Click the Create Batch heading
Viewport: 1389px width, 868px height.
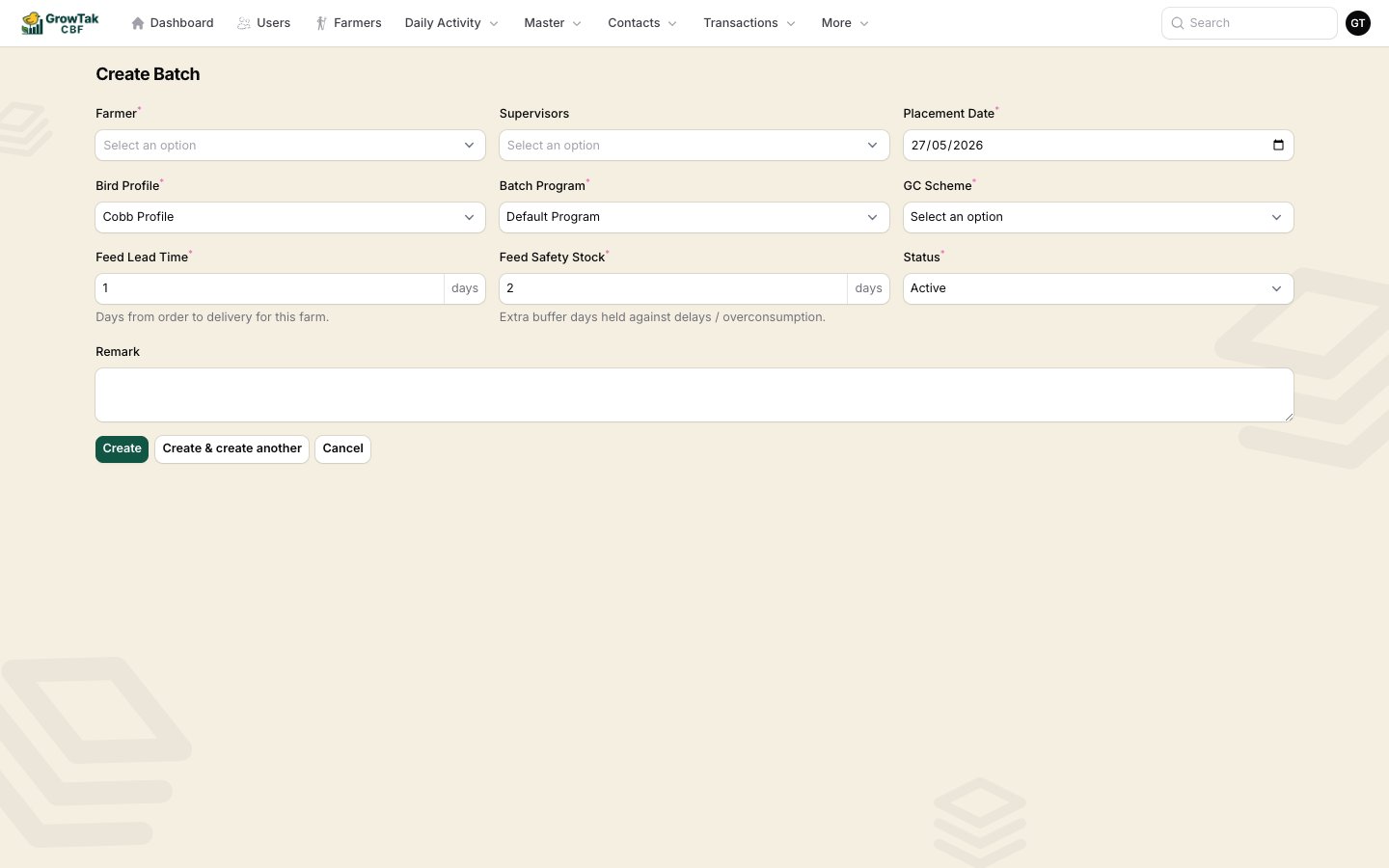148,74
